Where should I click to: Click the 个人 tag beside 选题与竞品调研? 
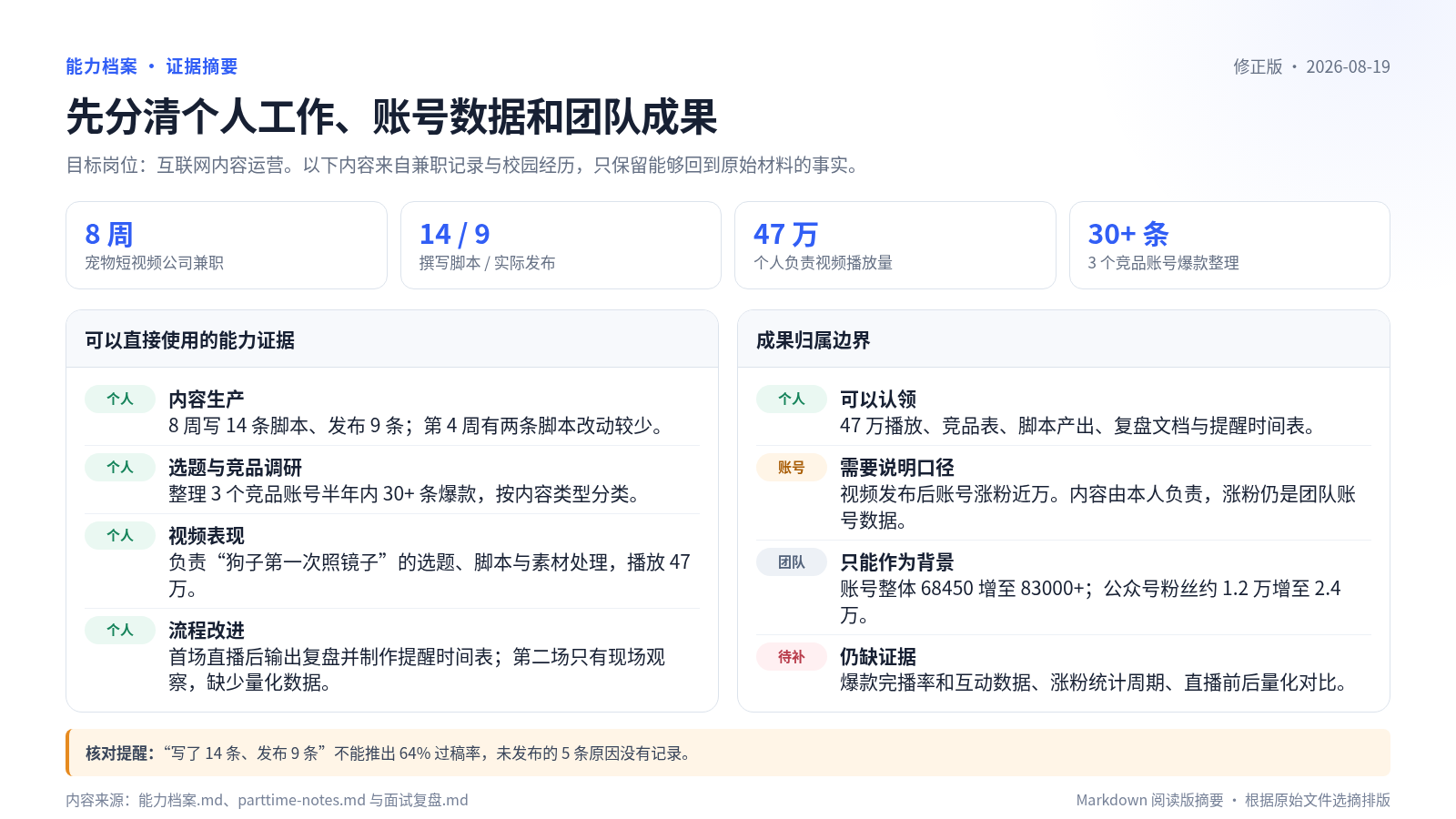(120, 467)
